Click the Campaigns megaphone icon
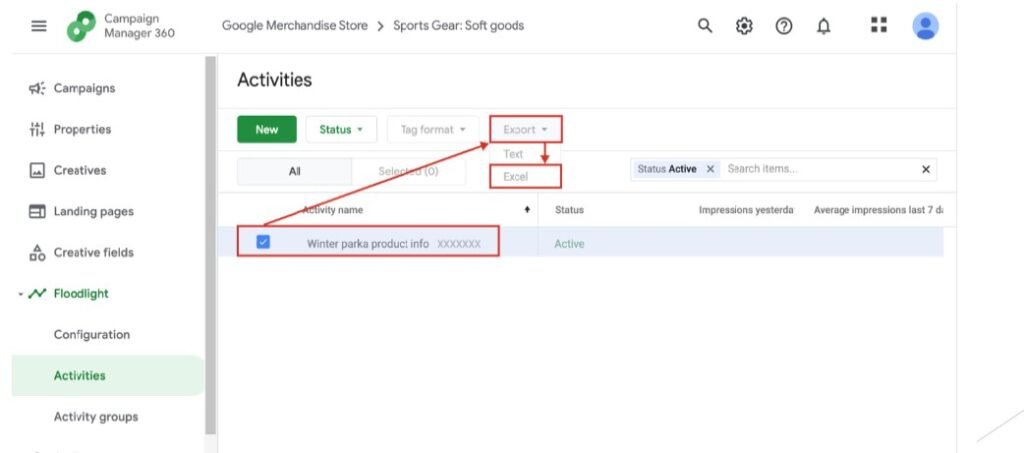Viewport: 1024px width, 453px height. 37,88
